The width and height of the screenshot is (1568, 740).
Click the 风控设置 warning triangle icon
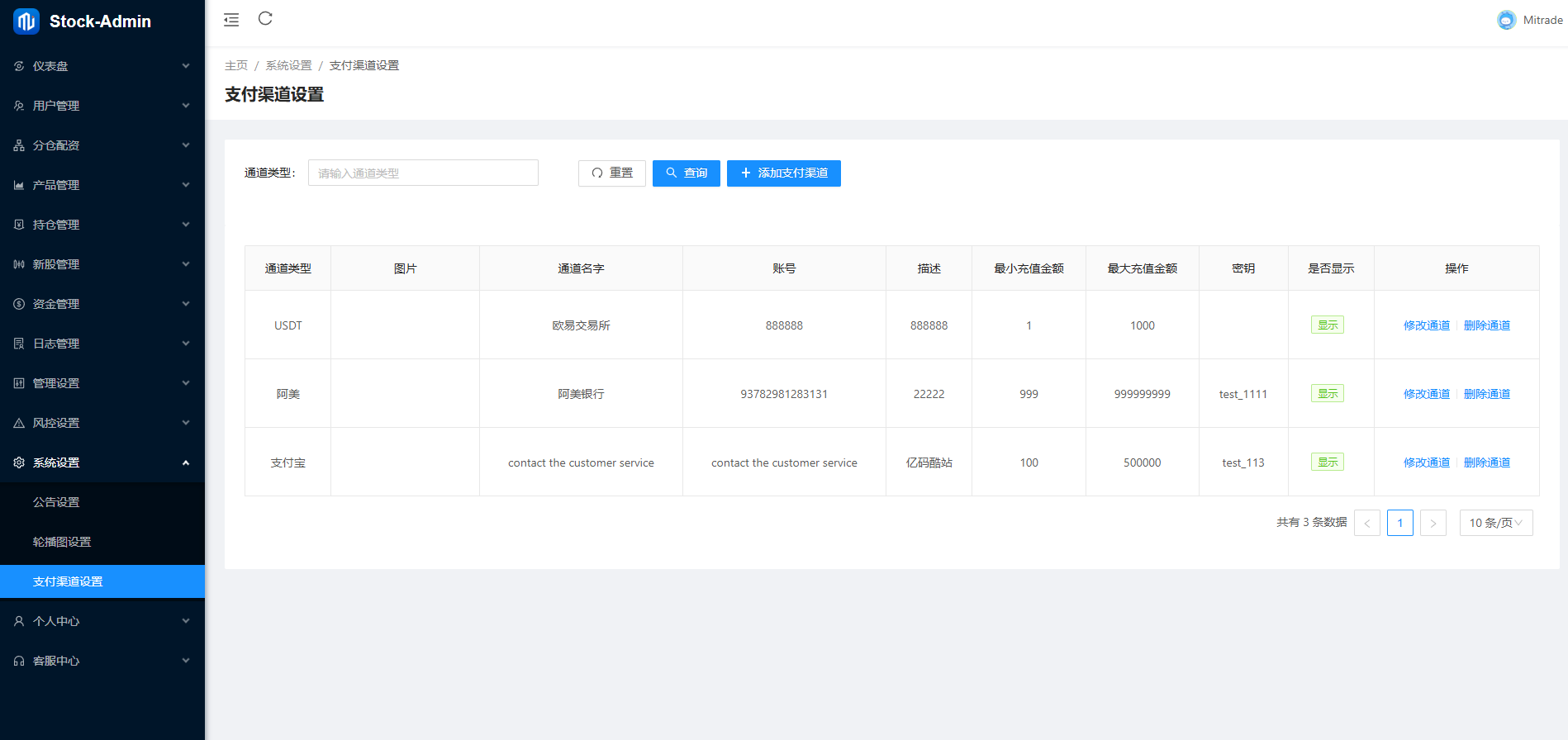(19, 423)
